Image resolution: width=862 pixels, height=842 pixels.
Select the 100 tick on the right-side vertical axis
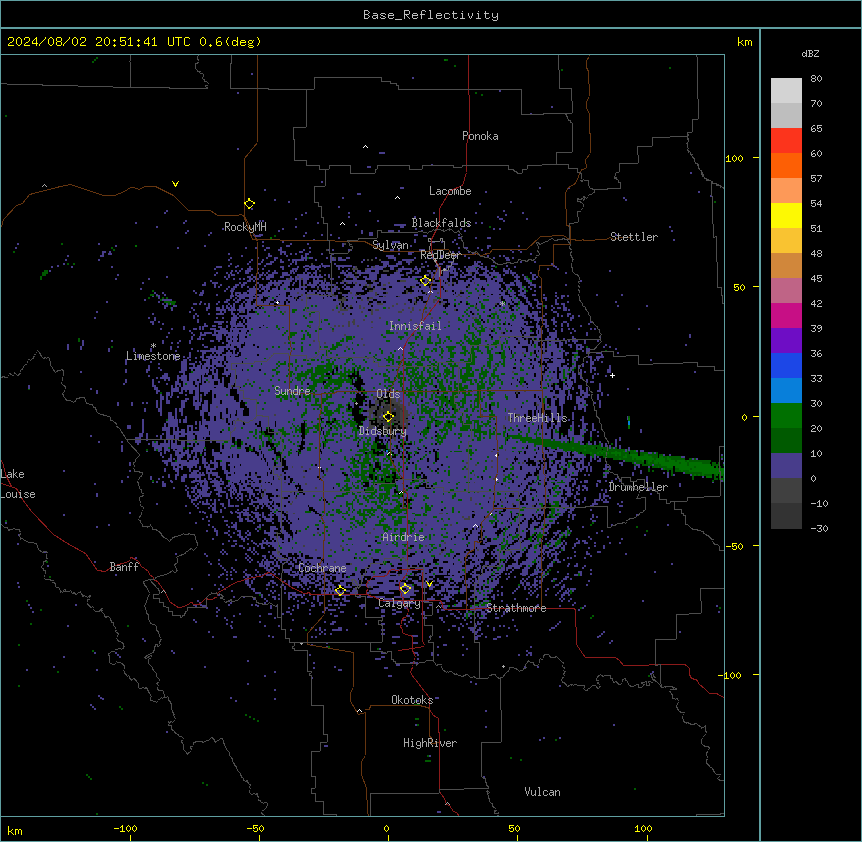734,158
